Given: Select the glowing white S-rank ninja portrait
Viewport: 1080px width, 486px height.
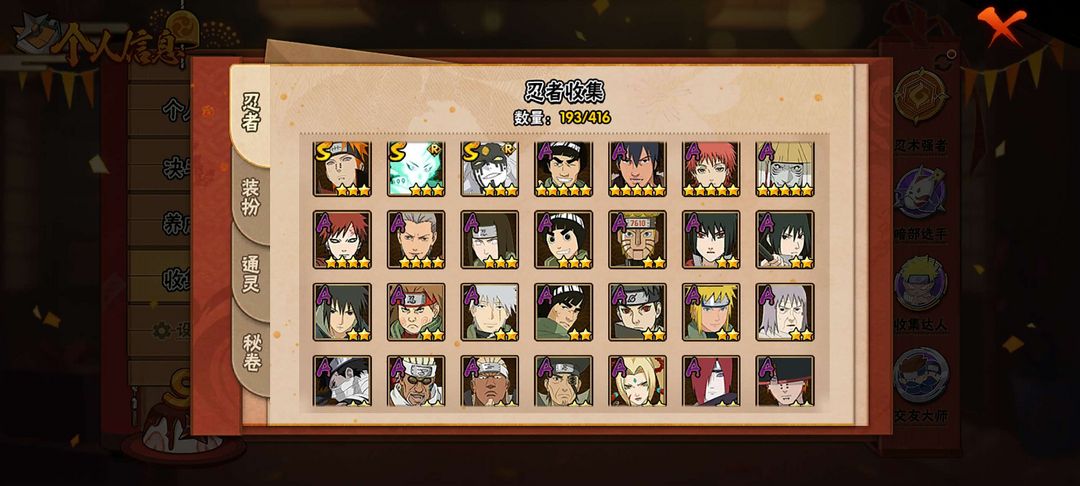Looking at the screenshot, I should (x=416, y=169).
